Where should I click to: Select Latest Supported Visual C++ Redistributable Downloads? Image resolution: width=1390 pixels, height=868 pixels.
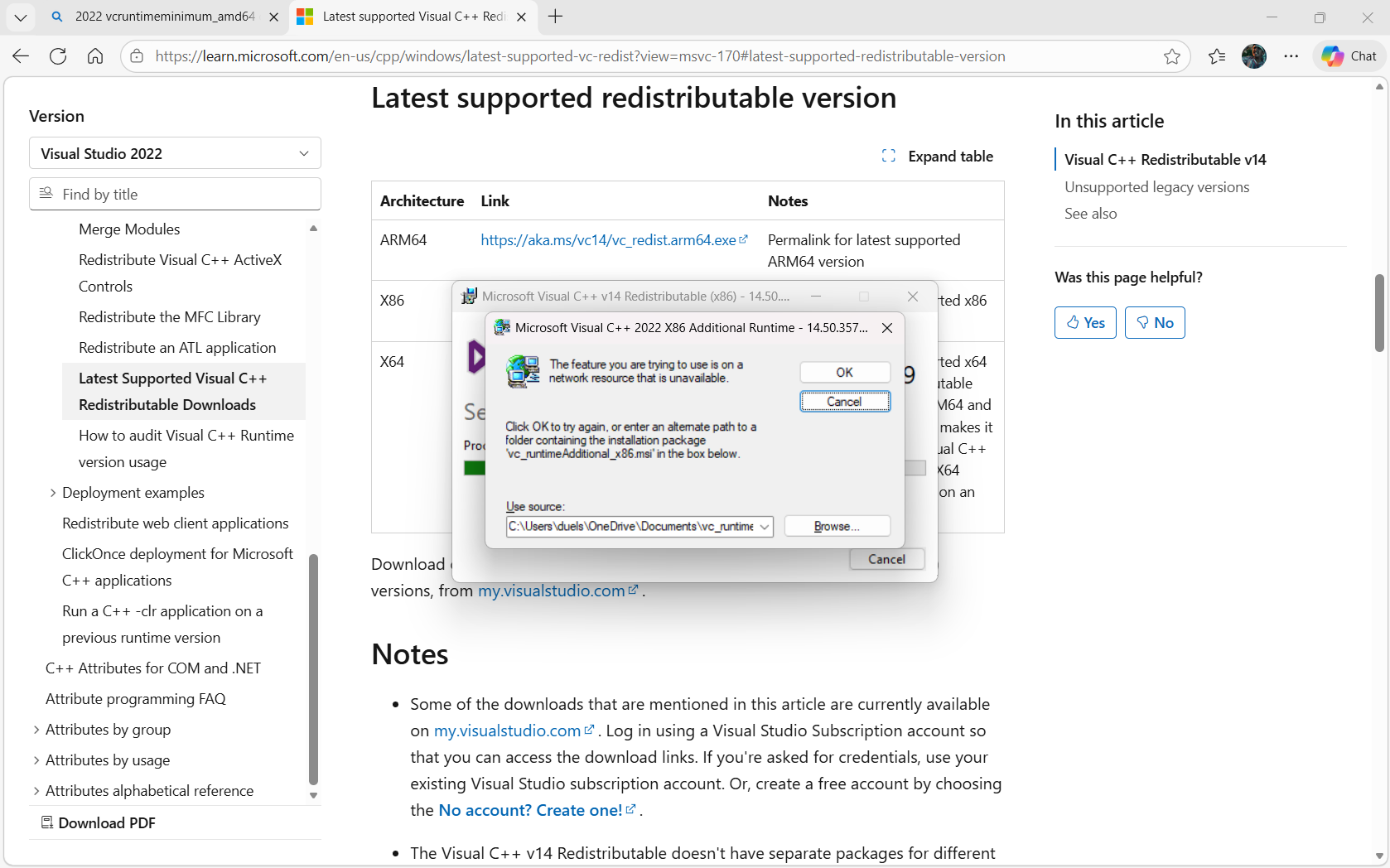click(184, 392)
